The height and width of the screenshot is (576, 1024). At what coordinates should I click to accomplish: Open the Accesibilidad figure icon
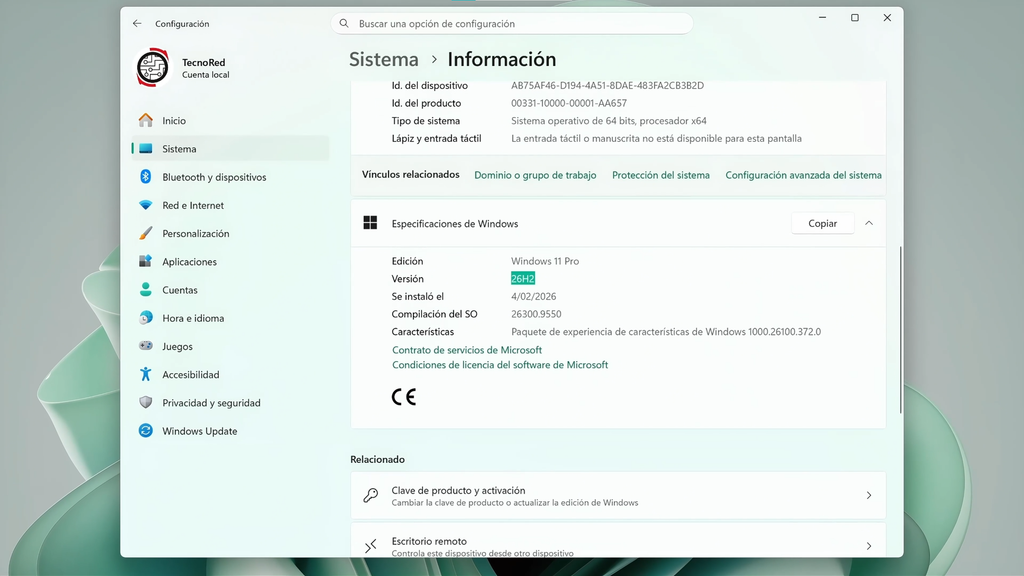click(146, 374)
